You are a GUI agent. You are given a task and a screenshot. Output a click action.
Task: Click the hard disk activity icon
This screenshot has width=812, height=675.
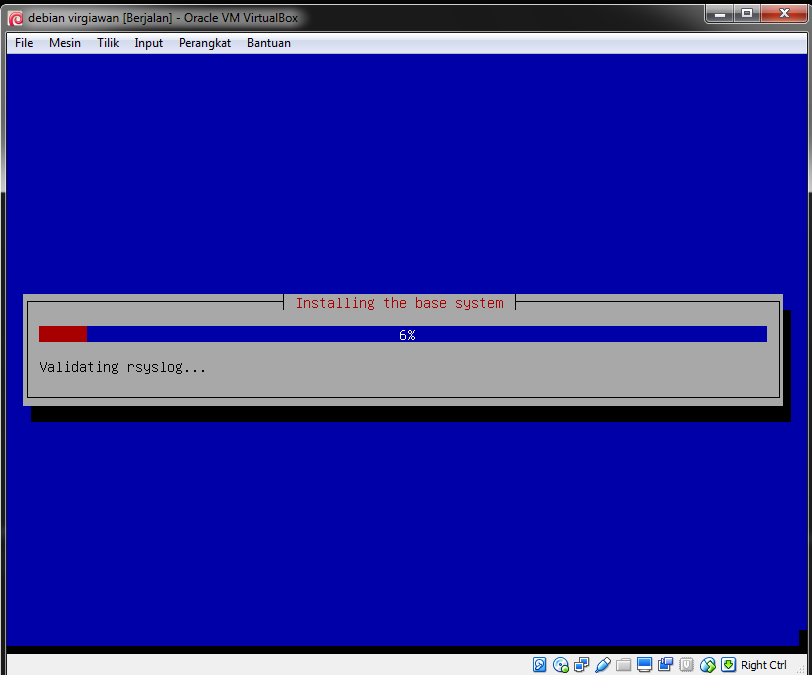click(539, 665)
